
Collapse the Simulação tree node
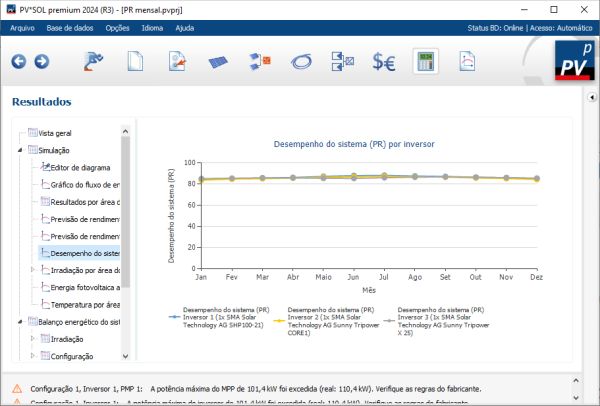(x=20, y=150)
